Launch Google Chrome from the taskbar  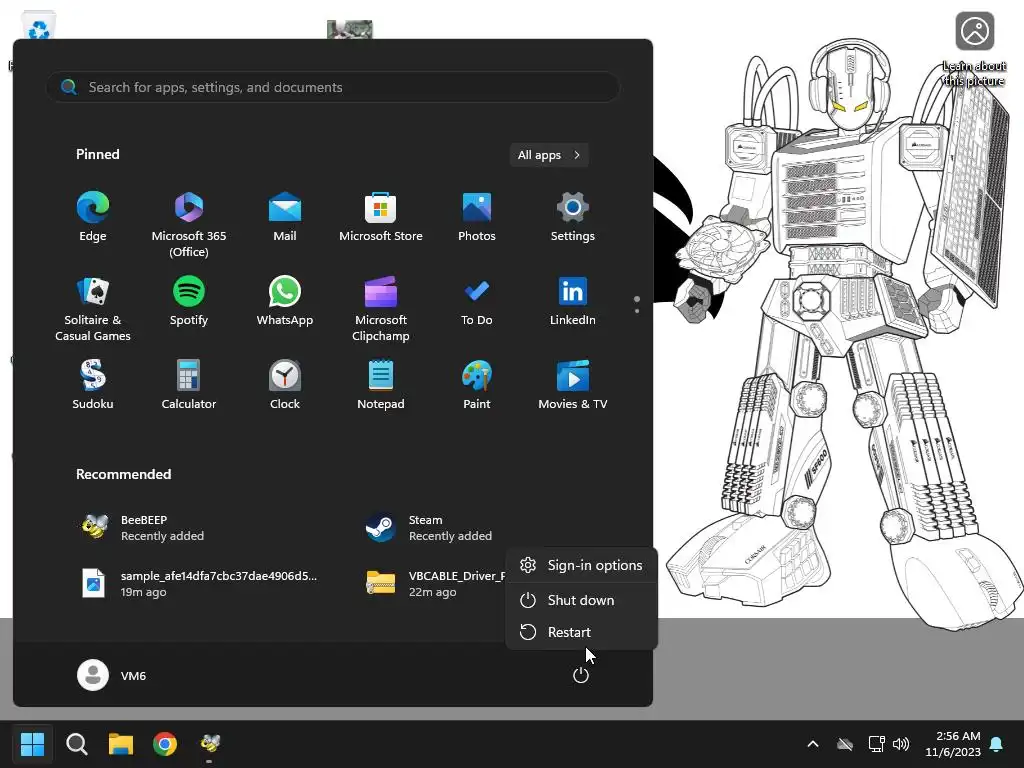165,743
